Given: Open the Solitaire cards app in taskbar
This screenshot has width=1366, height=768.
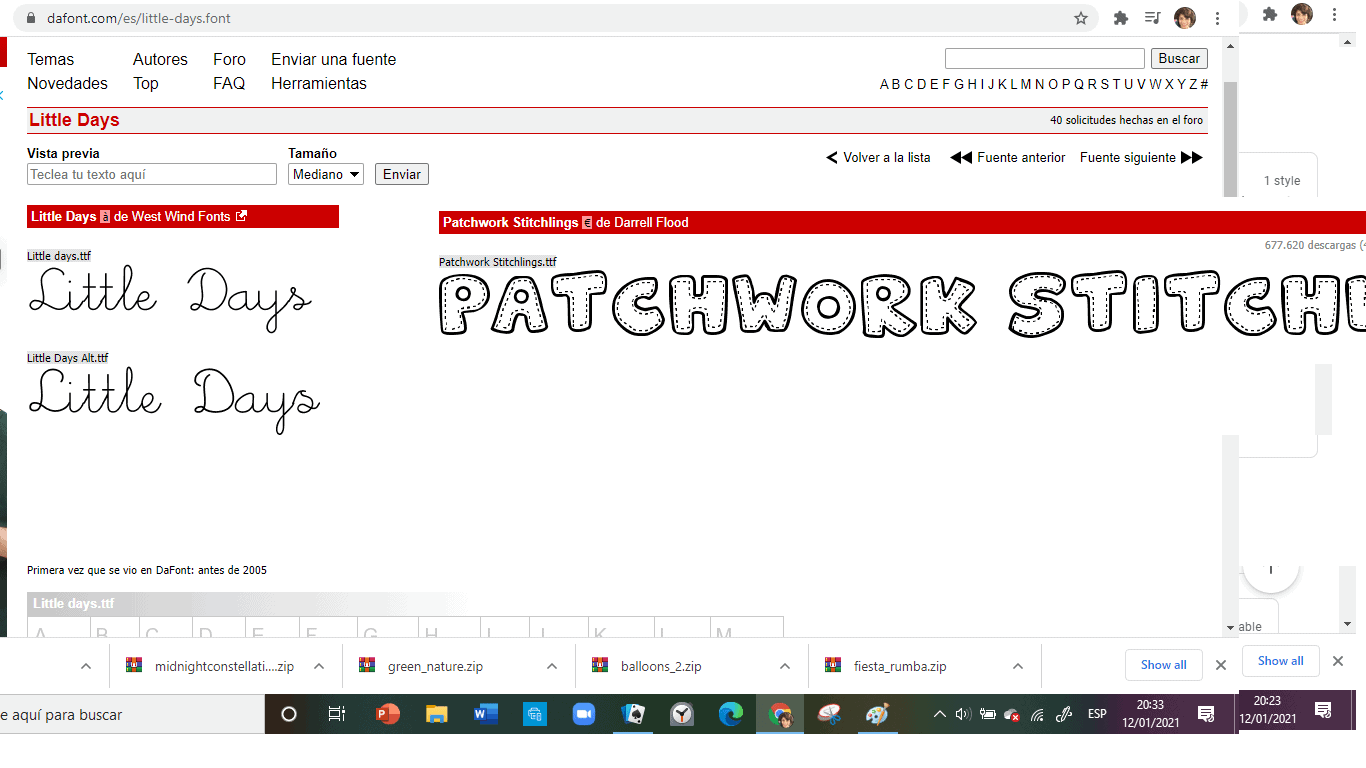Looking at the screenshot, I should [x=632, y=714].
